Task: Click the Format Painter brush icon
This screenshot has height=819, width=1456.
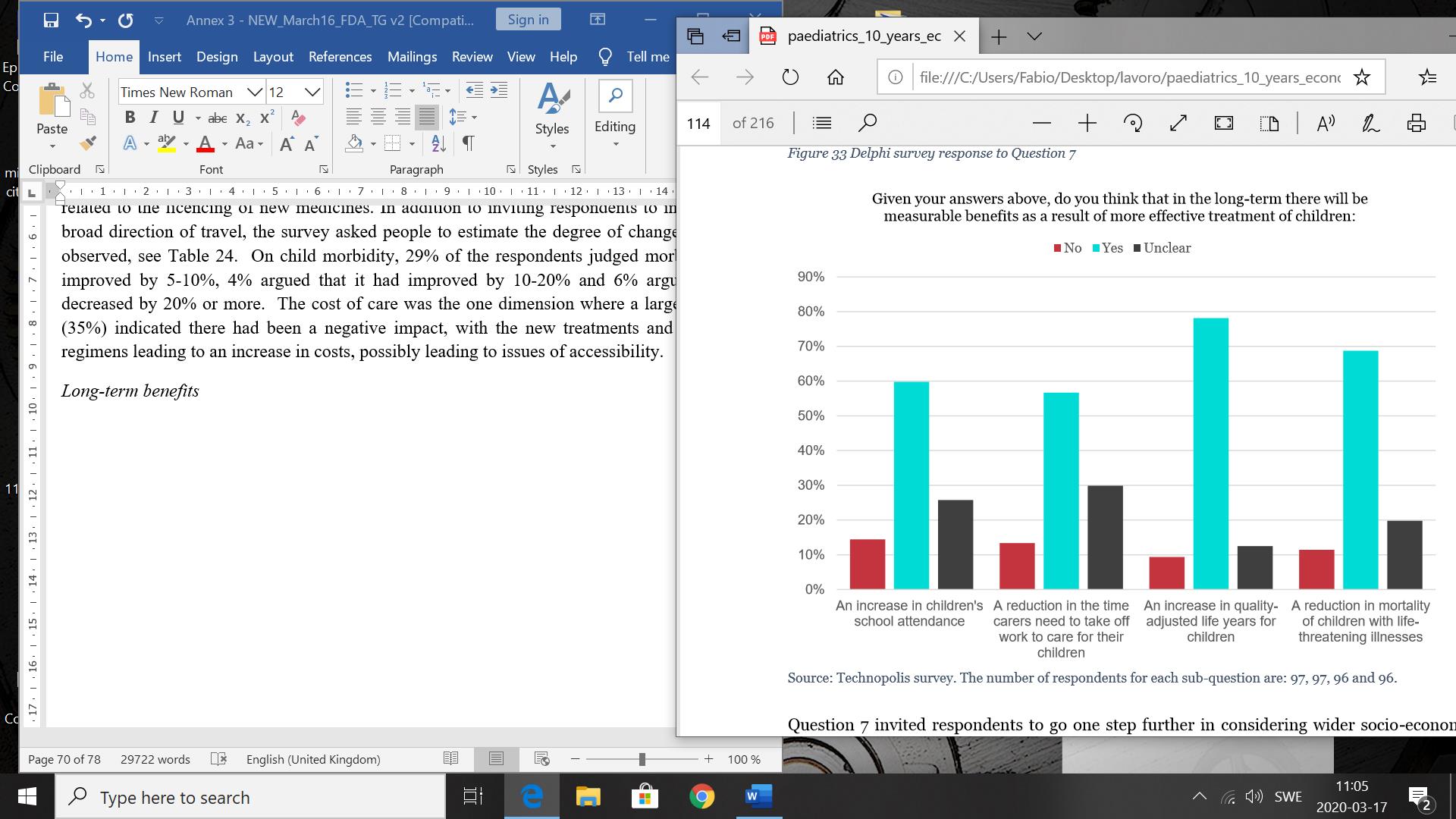Action: (88, 143)
